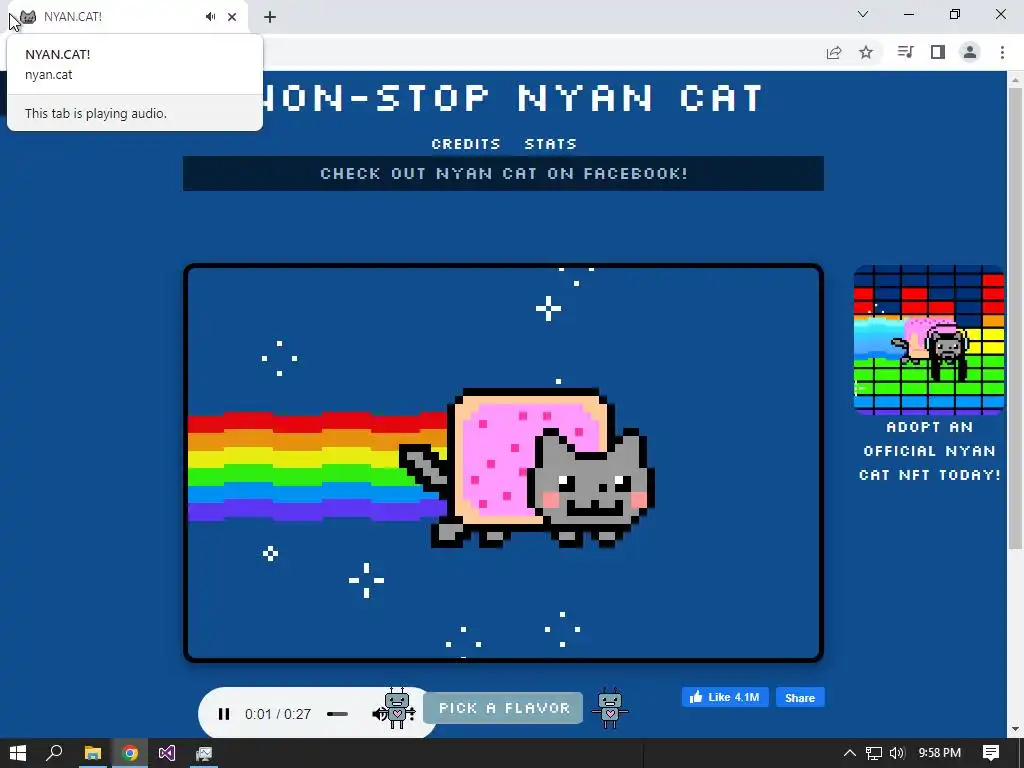Restore down the Chrome window

coord(955,14)
